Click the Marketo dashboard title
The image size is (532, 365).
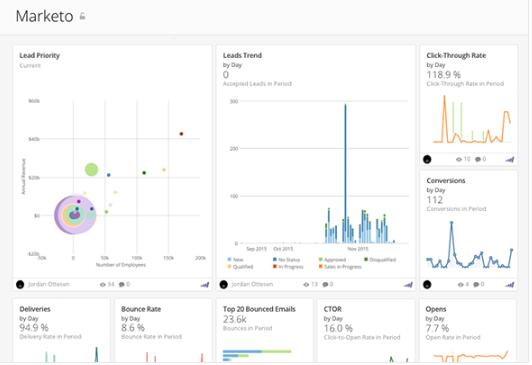click(x=44, y=16)
